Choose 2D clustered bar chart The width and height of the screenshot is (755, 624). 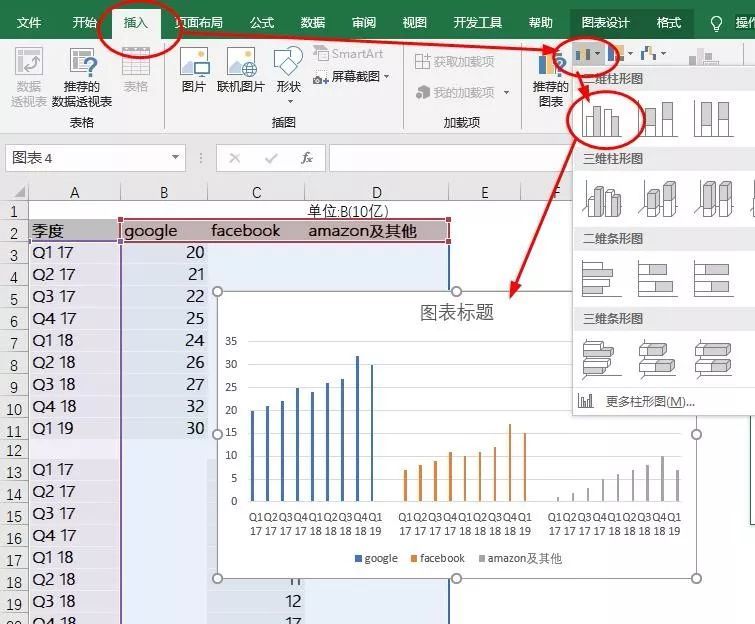[601, 278]
